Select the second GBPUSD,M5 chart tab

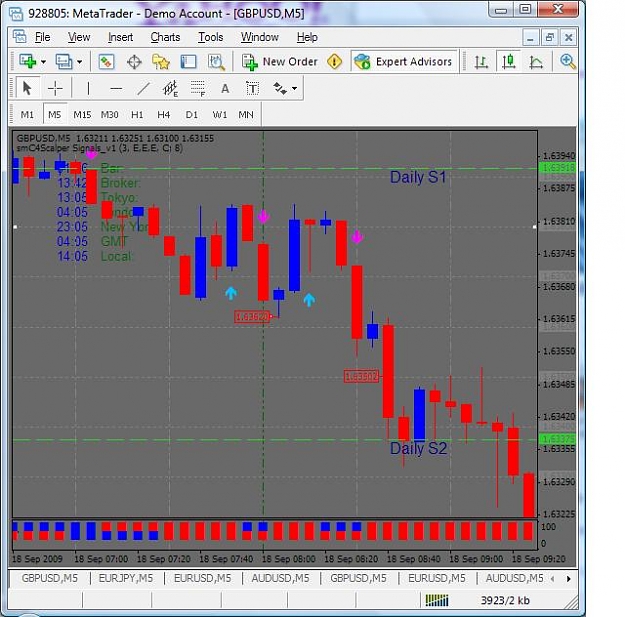[358, 578]
